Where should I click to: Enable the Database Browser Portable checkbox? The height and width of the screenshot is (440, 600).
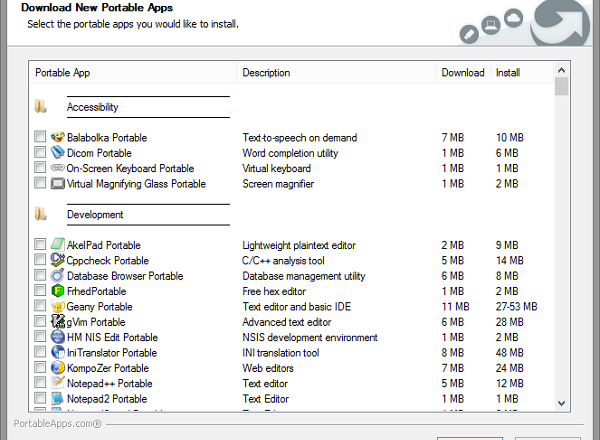point(40,276)
